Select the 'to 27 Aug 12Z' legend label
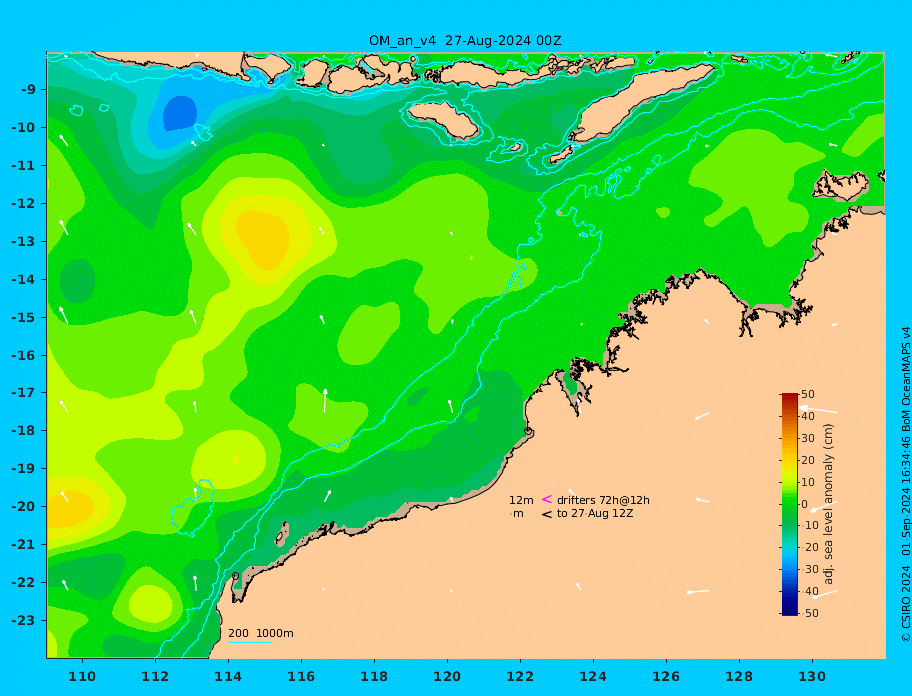The height and width of the screenshot is (696, 912). 595,513
